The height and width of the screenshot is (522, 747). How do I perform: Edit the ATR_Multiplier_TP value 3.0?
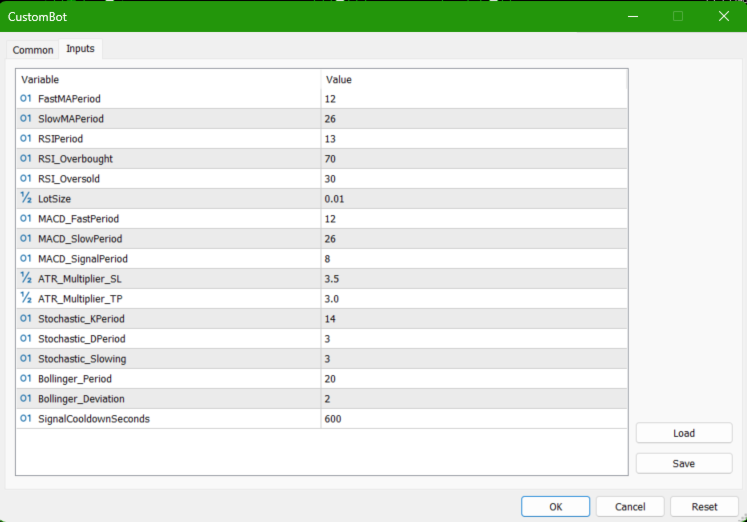coord(474,299)
